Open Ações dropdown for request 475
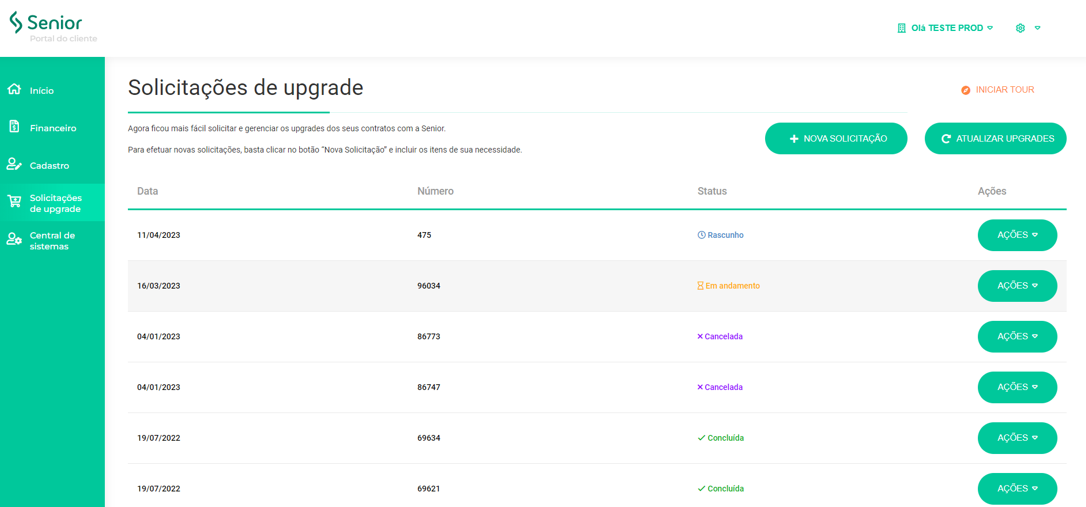 1017,235
